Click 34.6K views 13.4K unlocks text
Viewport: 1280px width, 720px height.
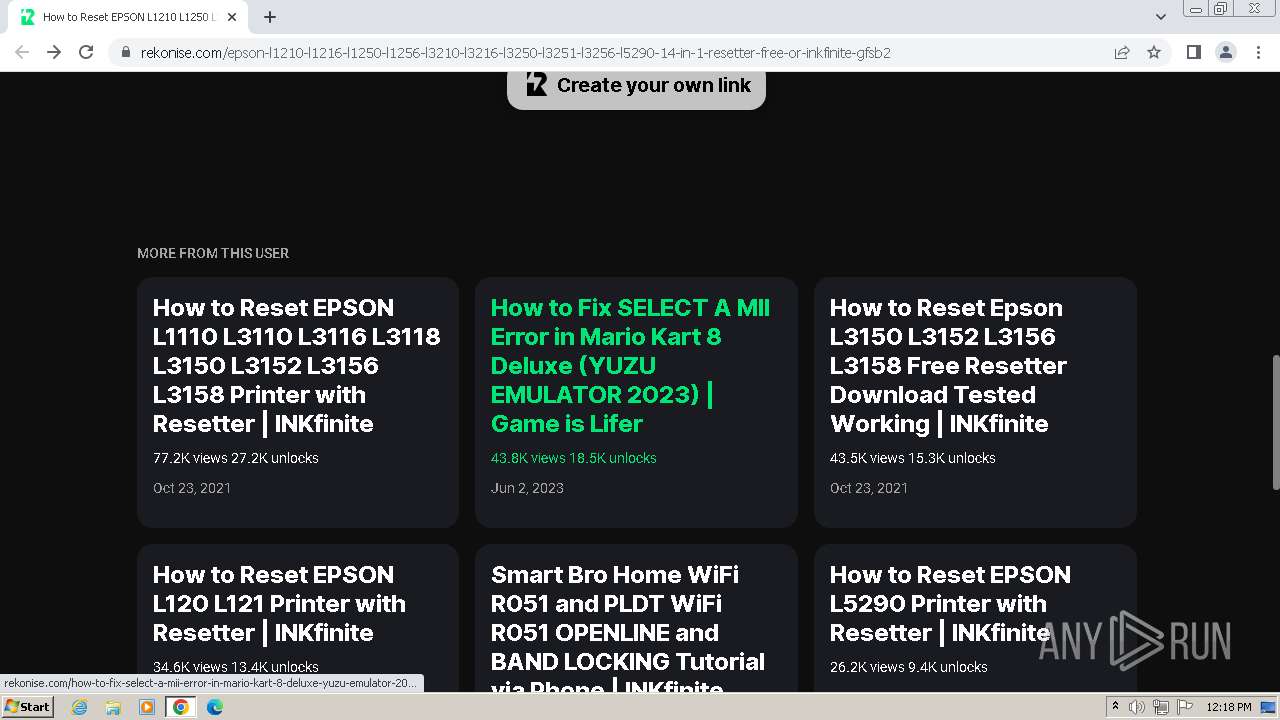pos(236,667)
